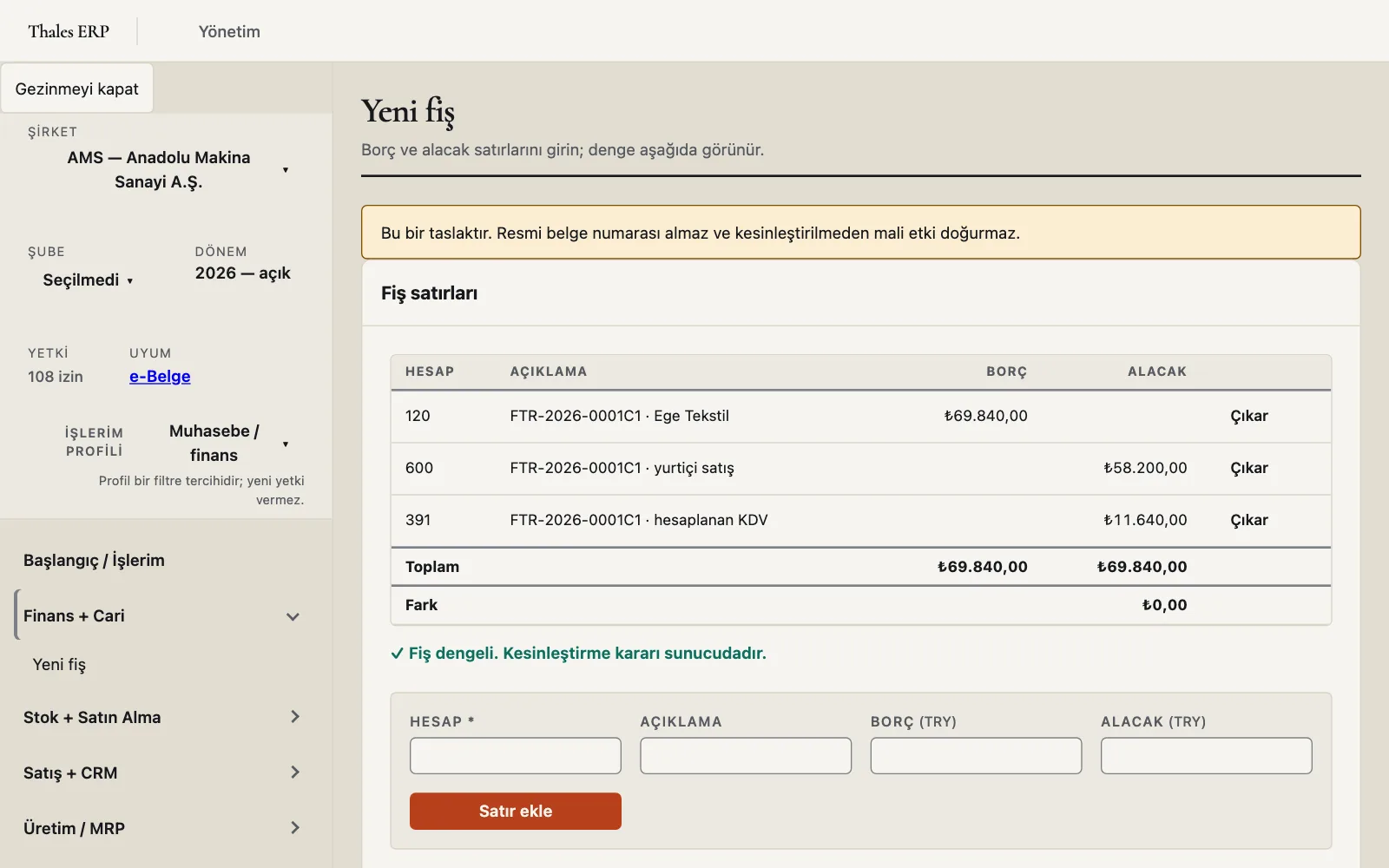Focus the Borç (TRY) input field

tap(976, 755)
